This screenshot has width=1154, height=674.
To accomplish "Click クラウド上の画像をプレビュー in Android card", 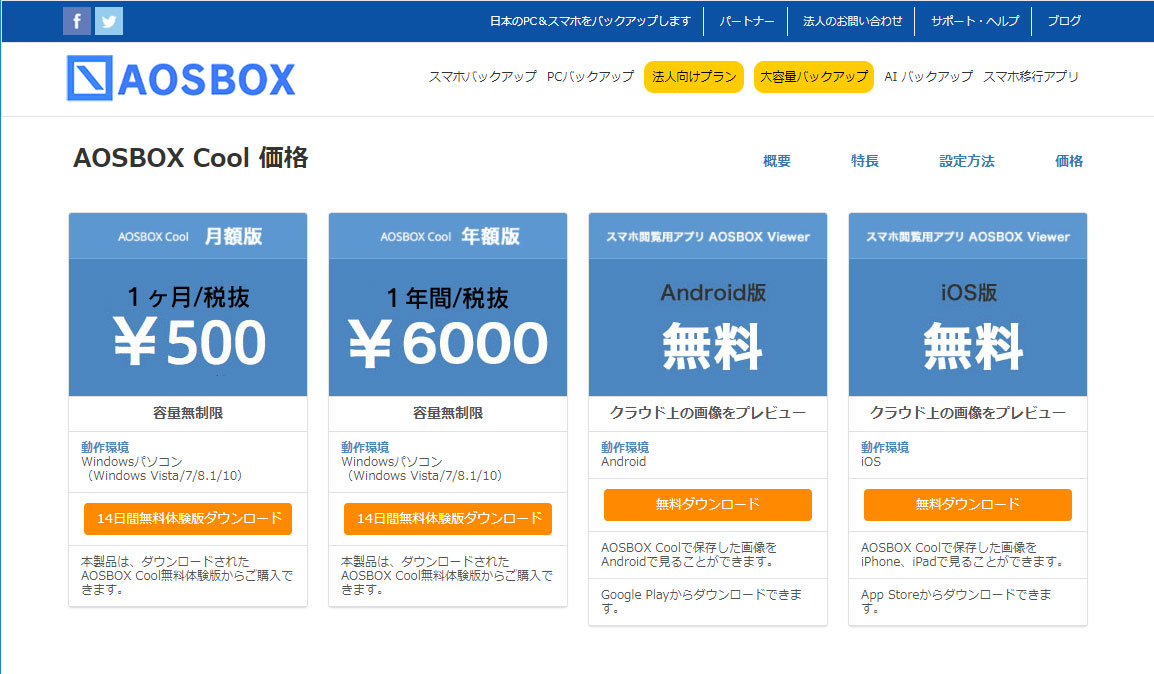I will pos(707,414).
